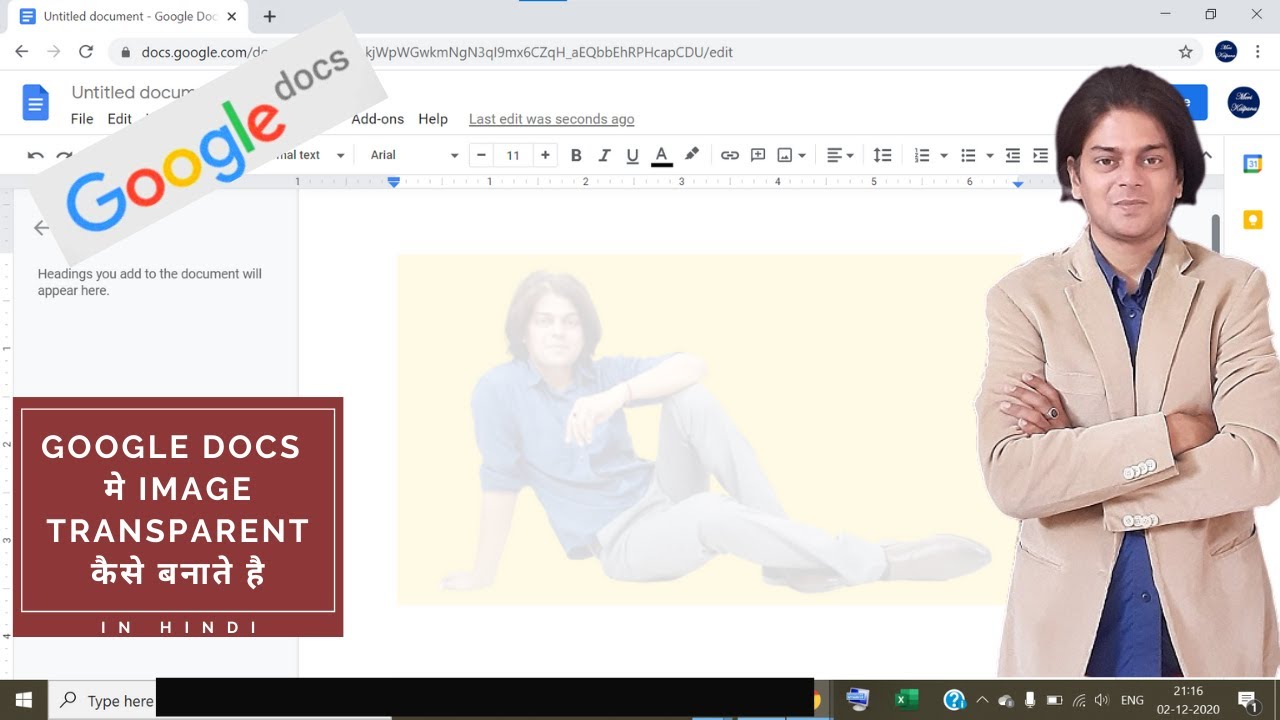Toggle bold formatting
1280x720 pixels.
pyautogui.click(x=576, y=155)
